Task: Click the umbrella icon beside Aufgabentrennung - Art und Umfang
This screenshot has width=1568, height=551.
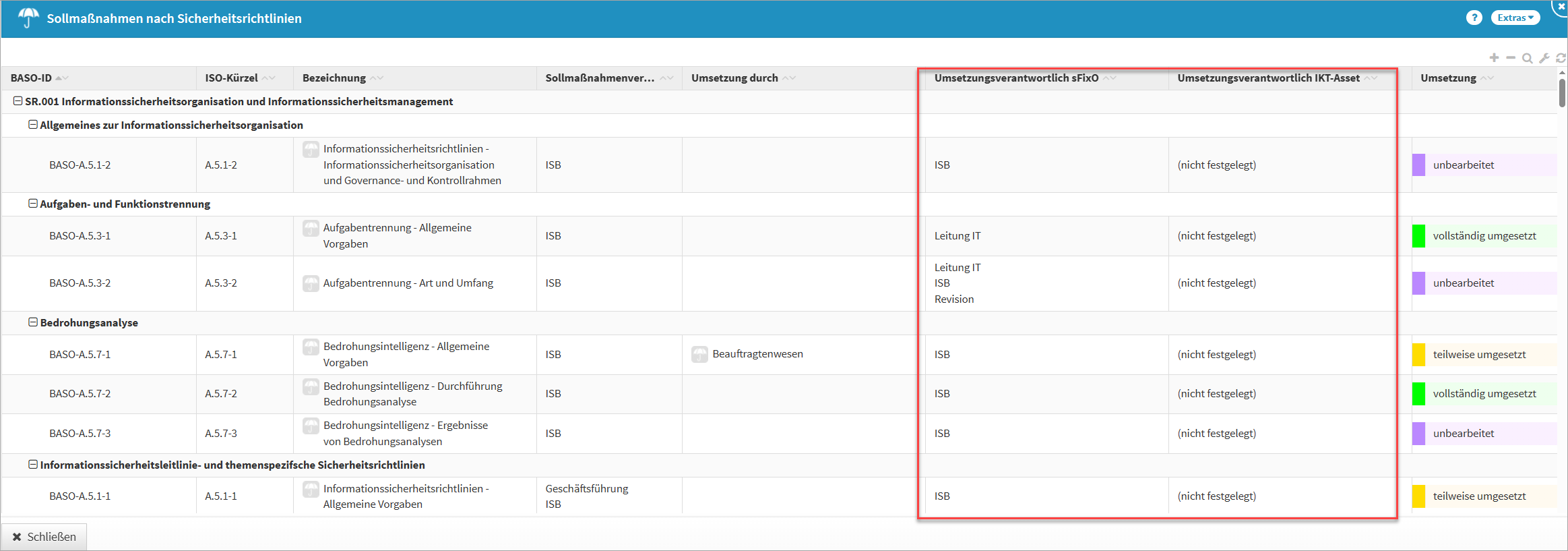Action: coord(311,283)
